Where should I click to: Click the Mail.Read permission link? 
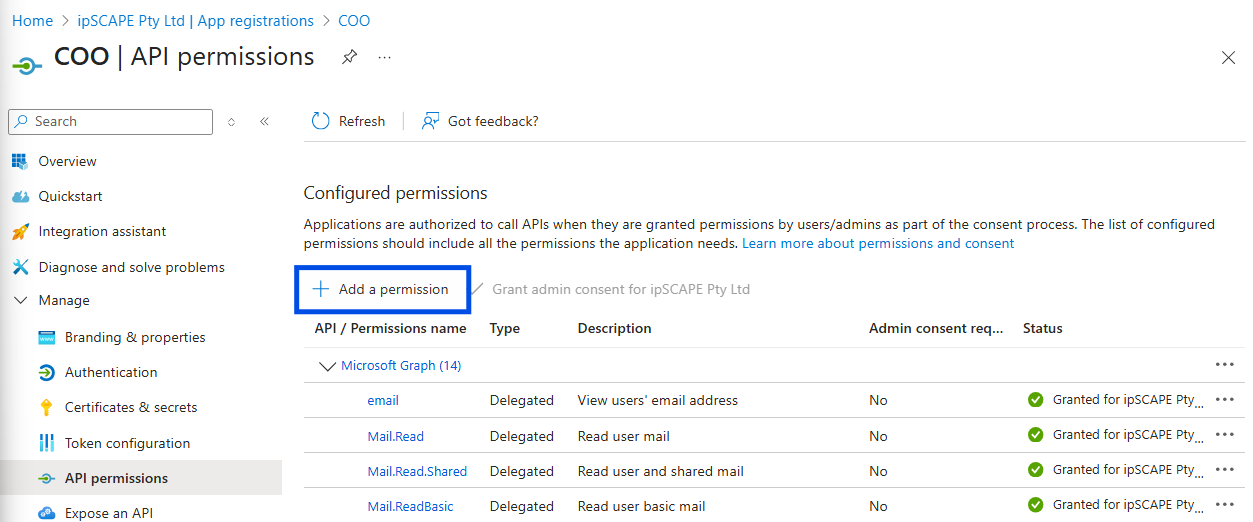pyautogui.click(x=396, y=436)
